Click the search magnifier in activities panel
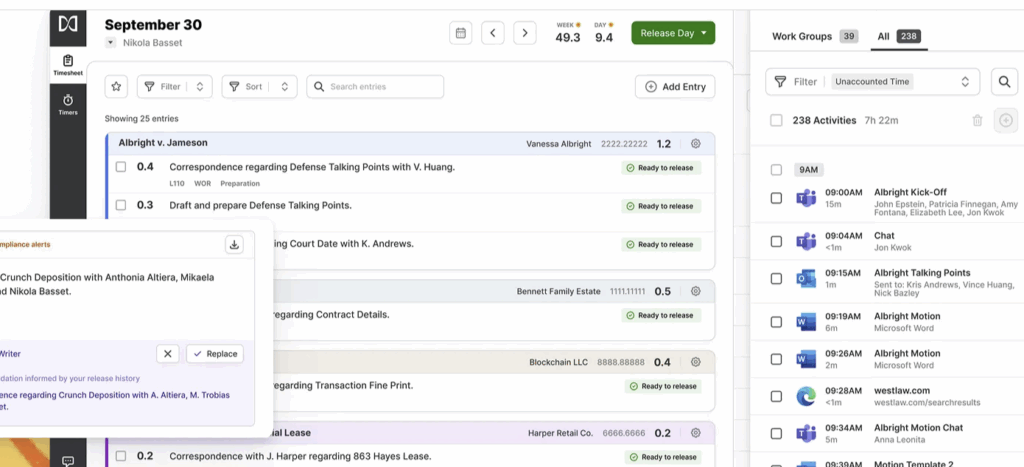The image size is (1024, 467). coord(1003,82)
